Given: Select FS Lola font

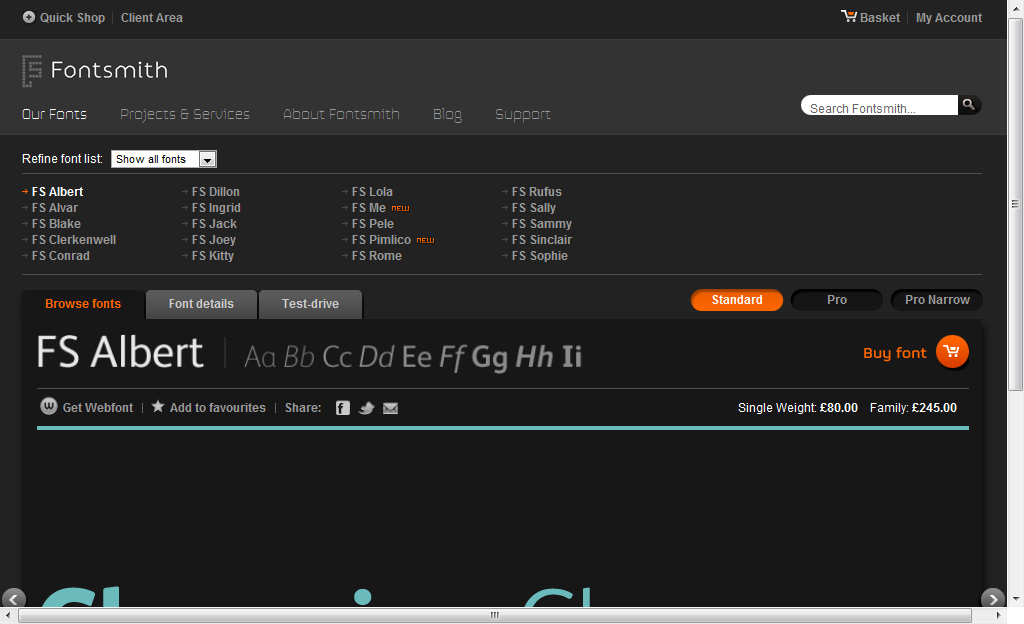Looking at the screenshot, I should click(x=372, y=192).
